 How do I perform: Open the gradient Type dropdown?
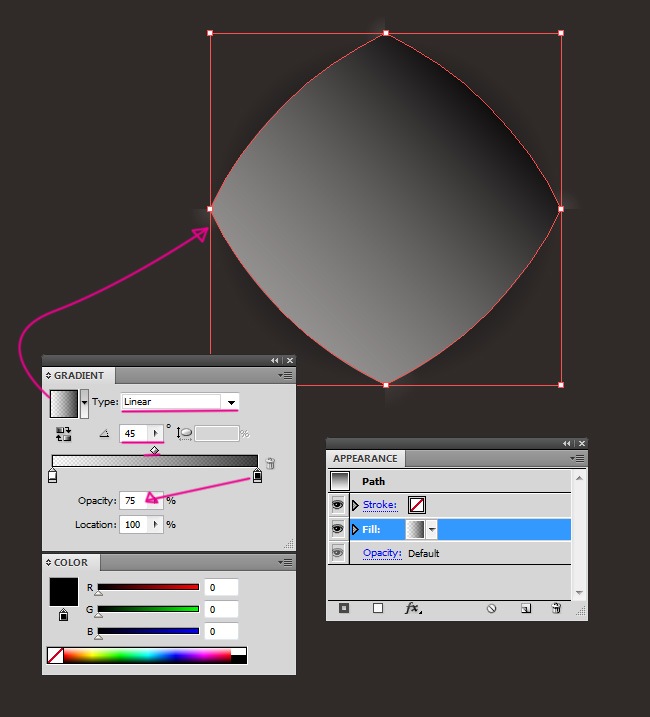[232, 402]
